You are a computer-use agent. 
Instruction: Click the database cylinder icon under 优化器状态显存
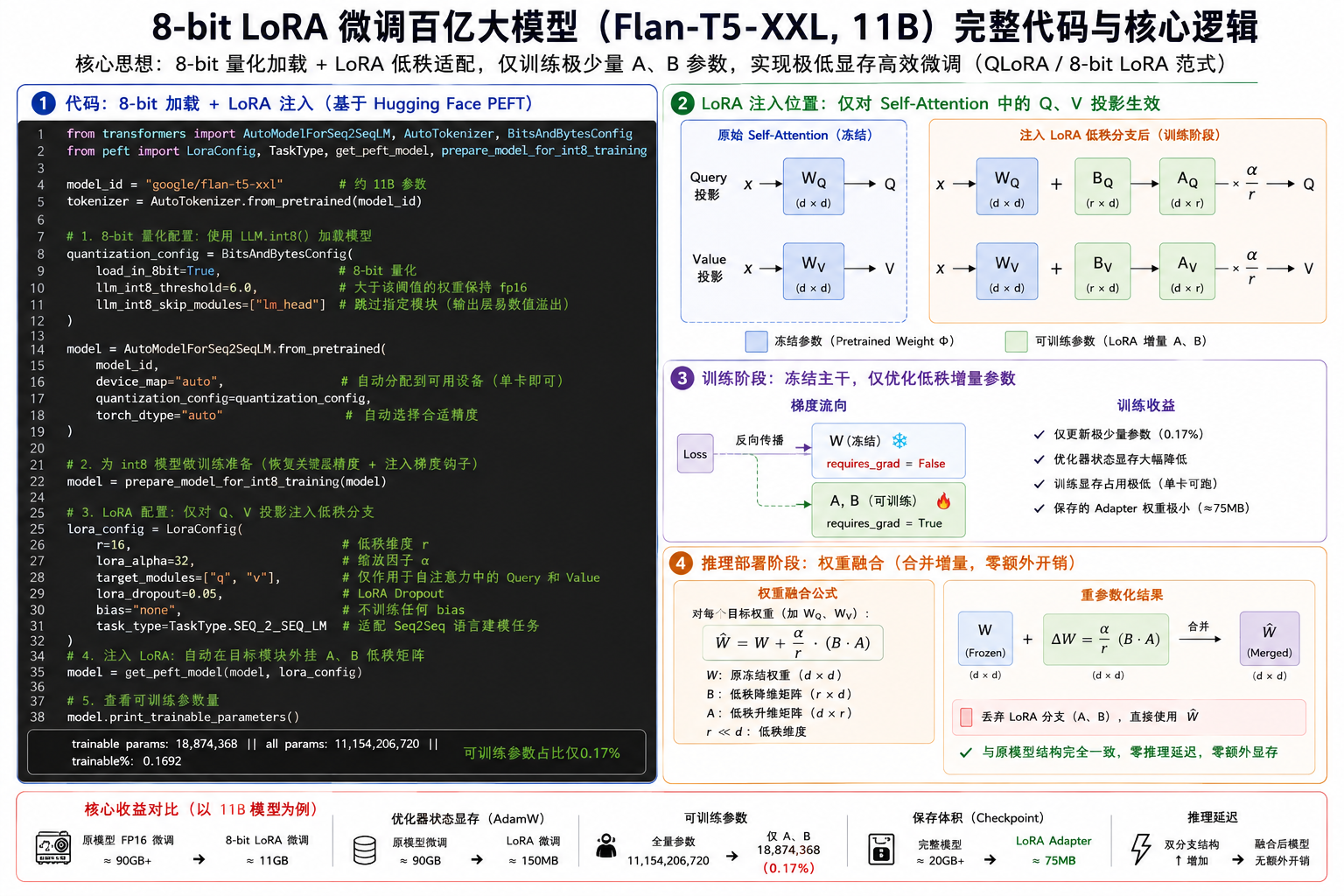point(365,850)
